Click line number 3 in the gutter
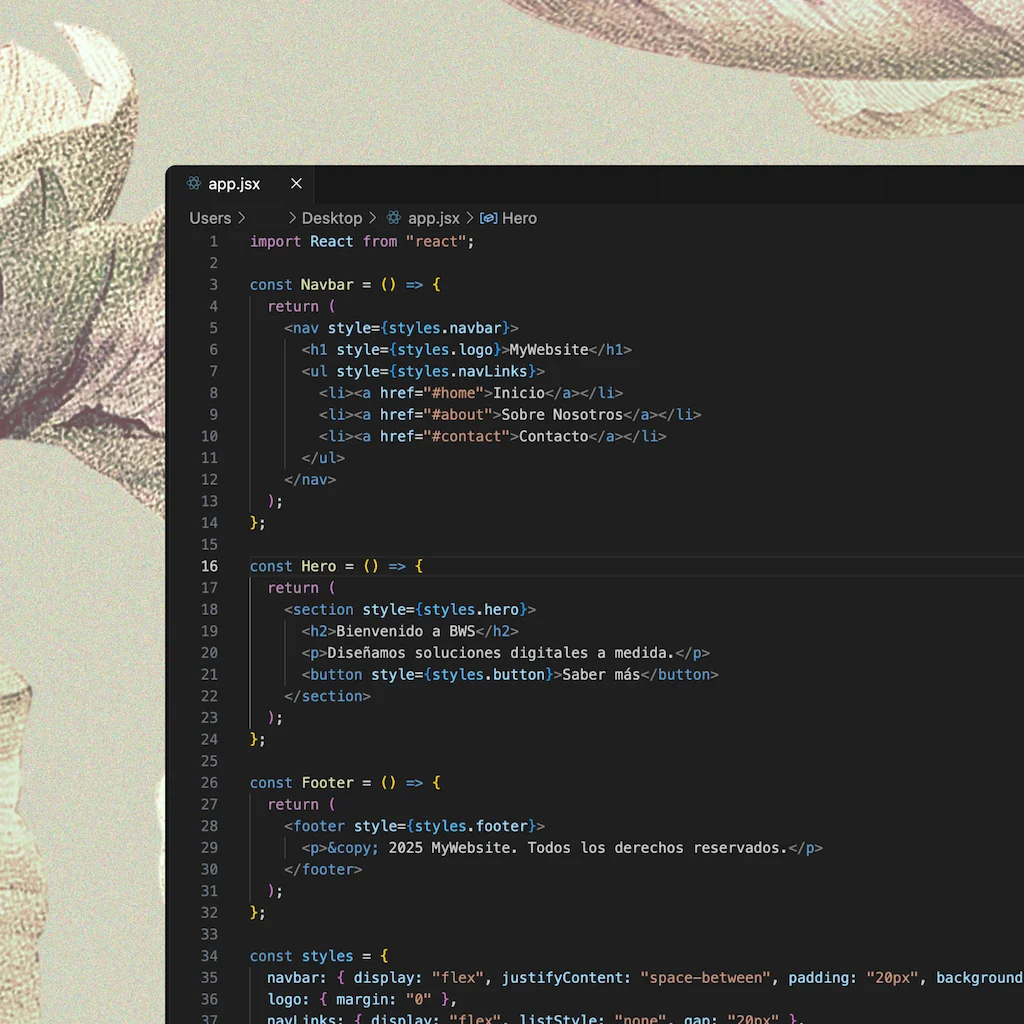 (x=214, y=285)
